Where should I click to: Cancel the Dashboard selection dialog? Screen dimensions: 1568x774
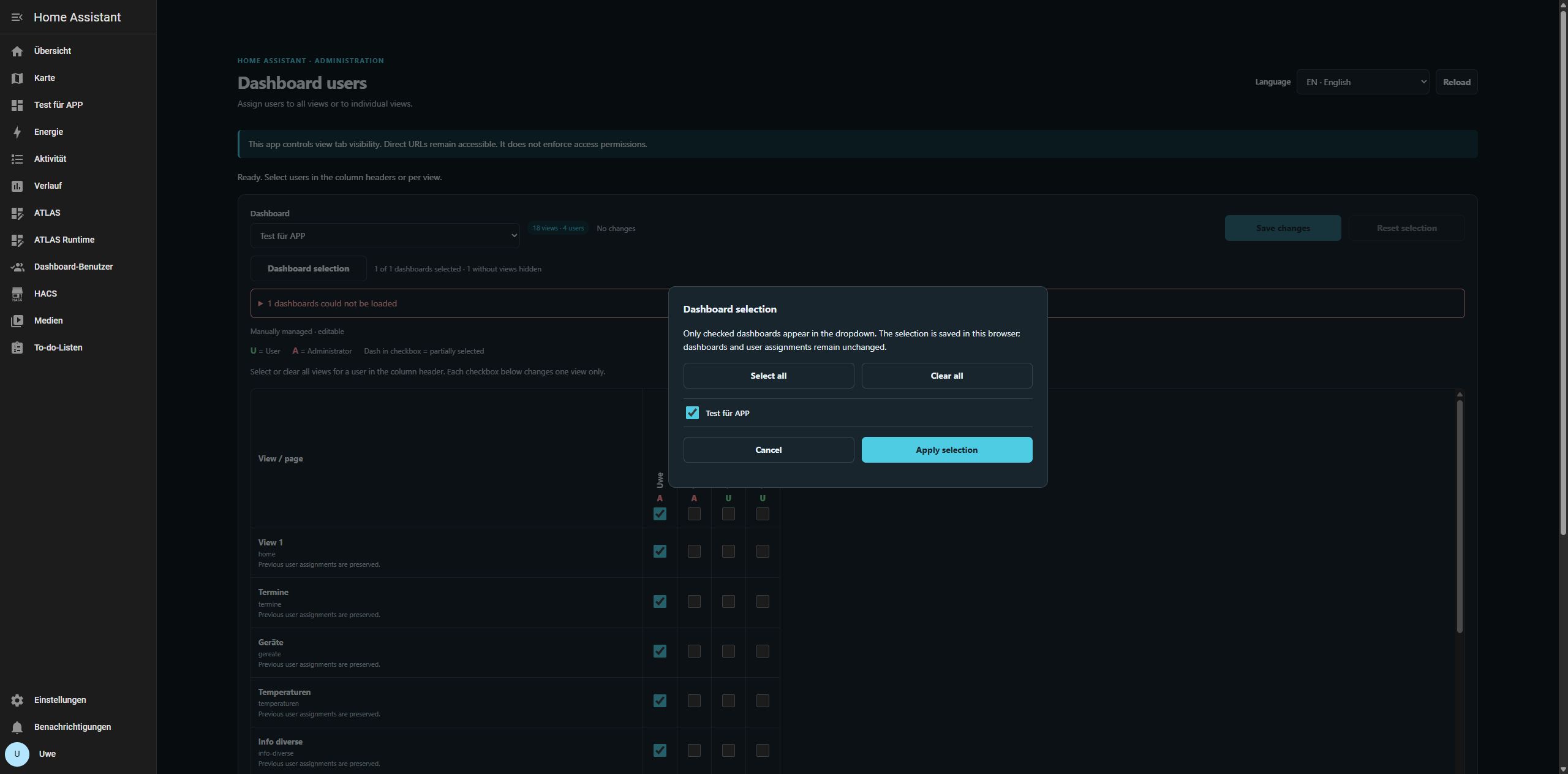tap(769, 450)
